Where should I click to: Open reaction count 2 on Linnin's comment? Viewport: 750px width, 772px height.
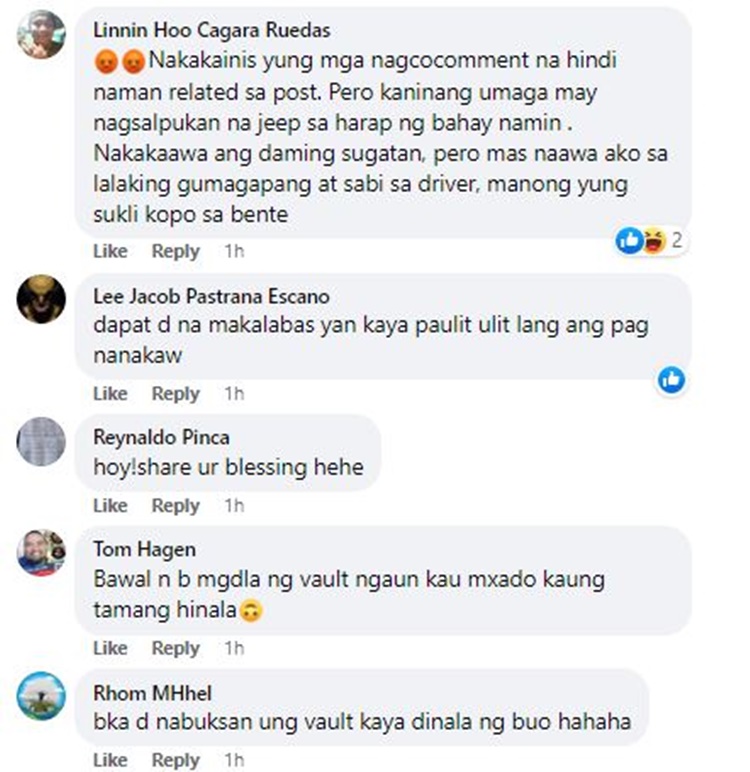click(x=677, y=240)
